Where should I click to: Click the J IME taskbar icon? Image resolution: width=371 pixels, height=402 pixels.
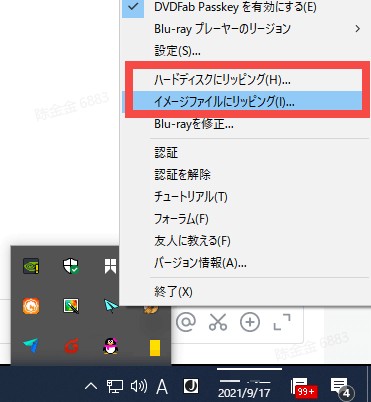click(191, 386)
